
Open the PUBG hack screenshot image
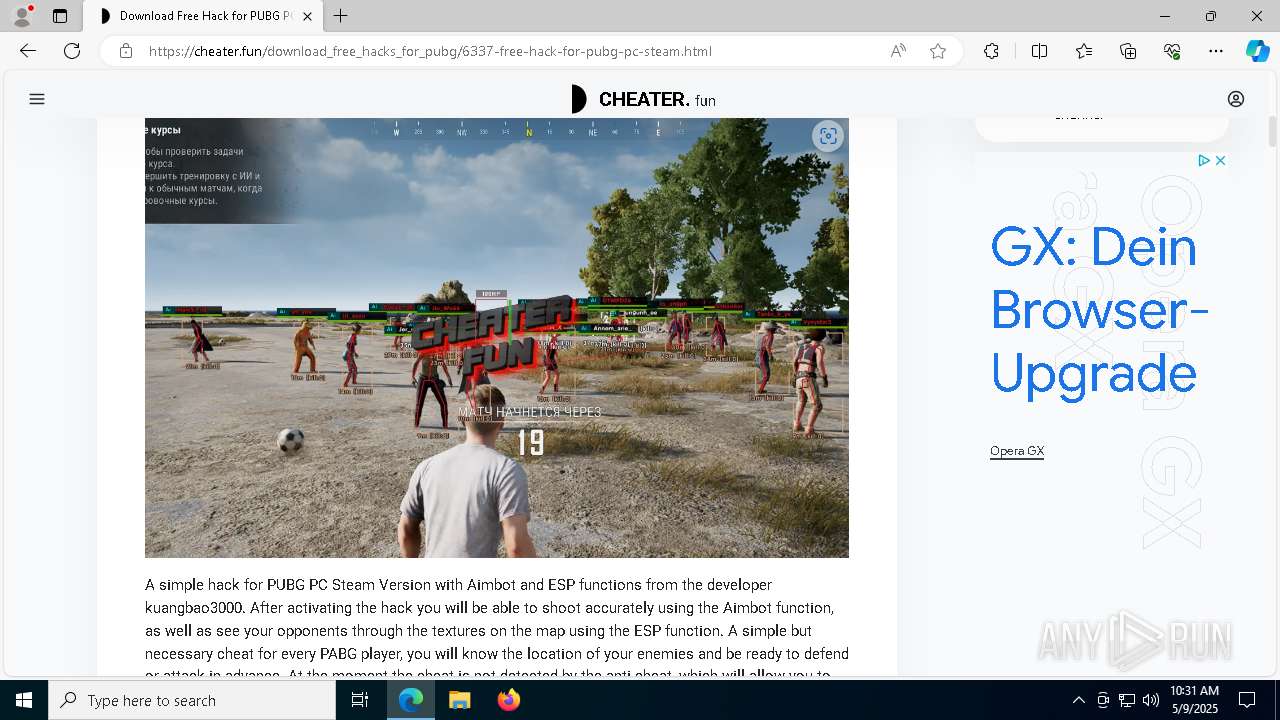497,338
